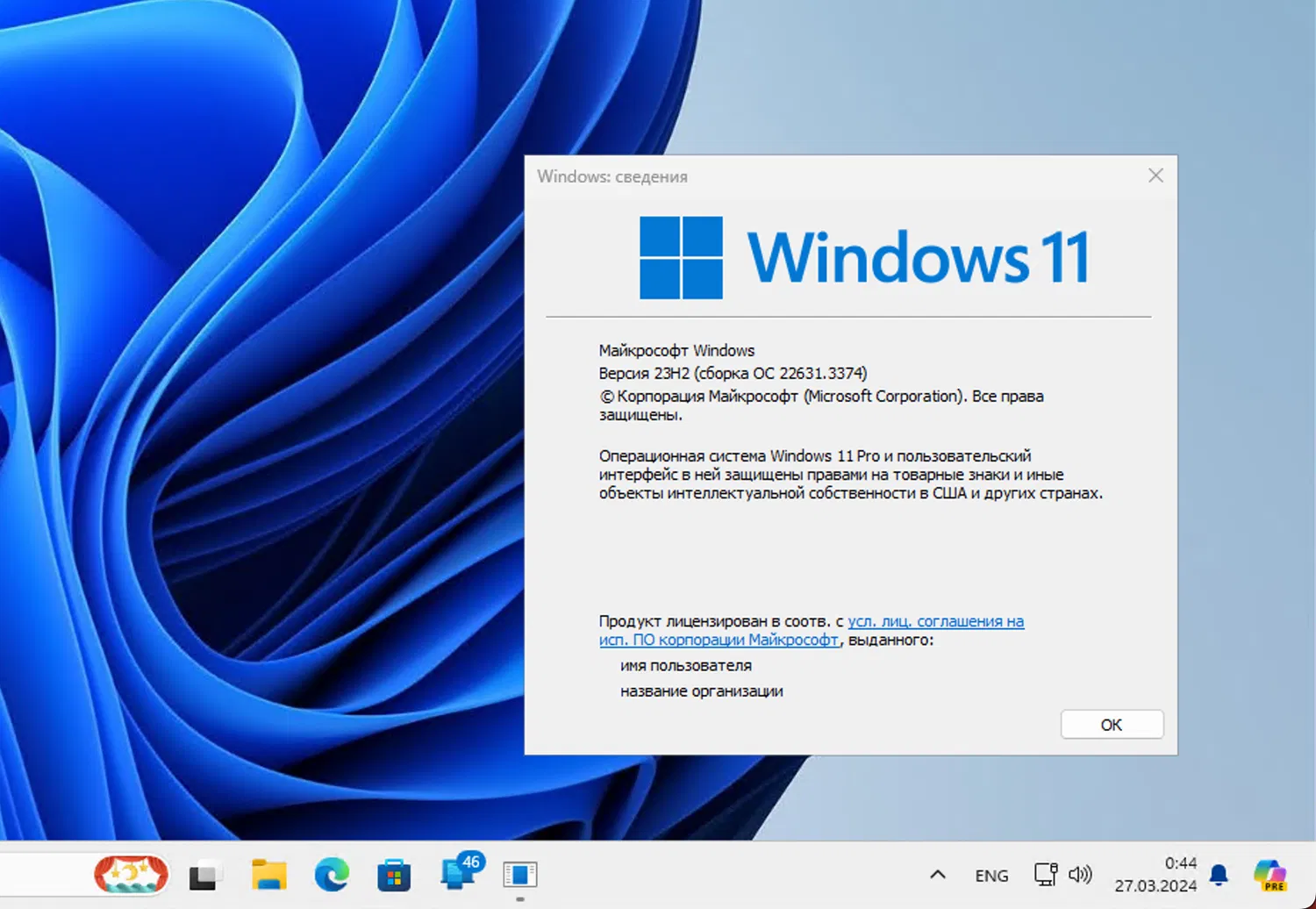Switch input language via the ENG indicator
This screenshot has height=909, width=1316.
pos(991,874)
